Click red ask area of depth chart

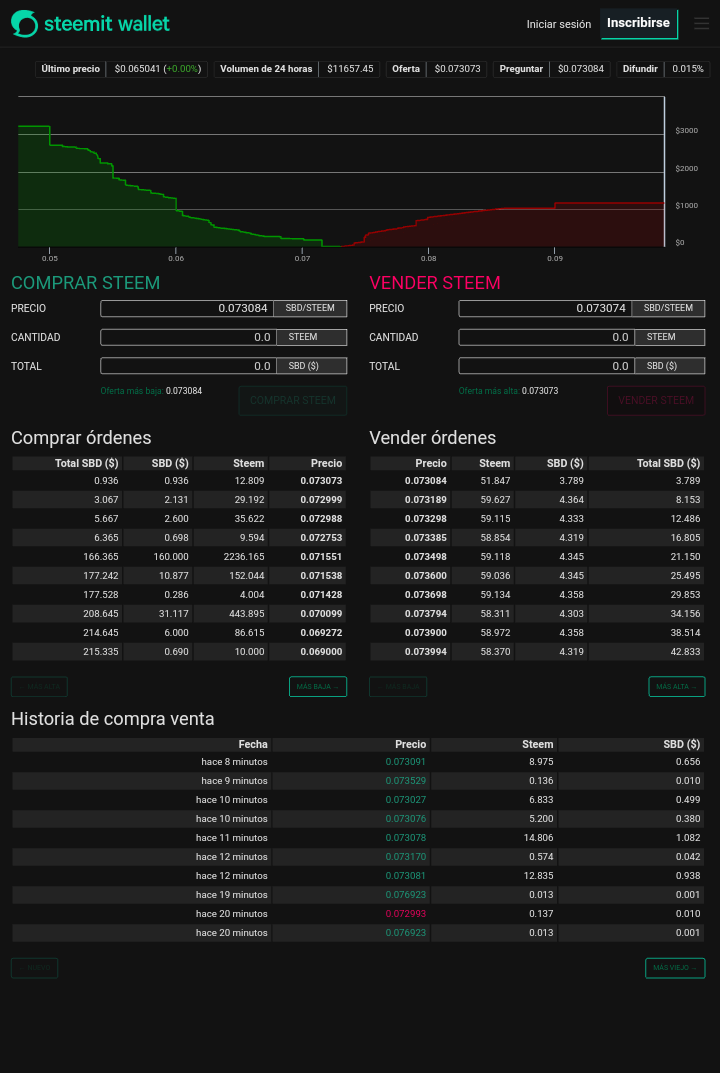pyautogui.click(x=548, y=229)
